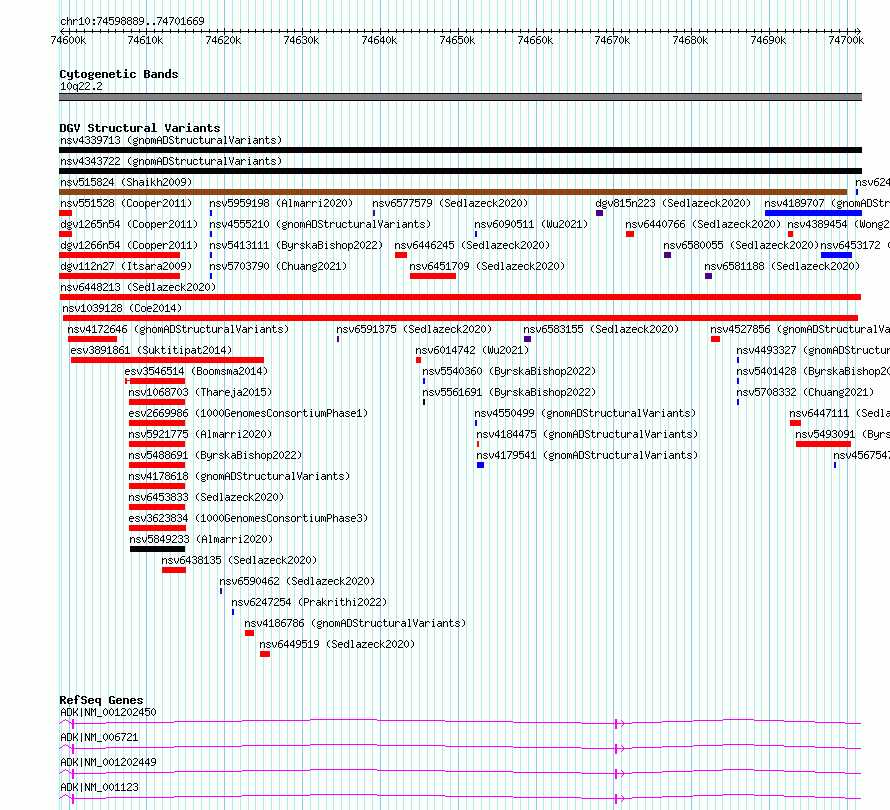
Task: Select nsv6446245 (Sedlazeck2020) variant
Action: tap(472, 245)
